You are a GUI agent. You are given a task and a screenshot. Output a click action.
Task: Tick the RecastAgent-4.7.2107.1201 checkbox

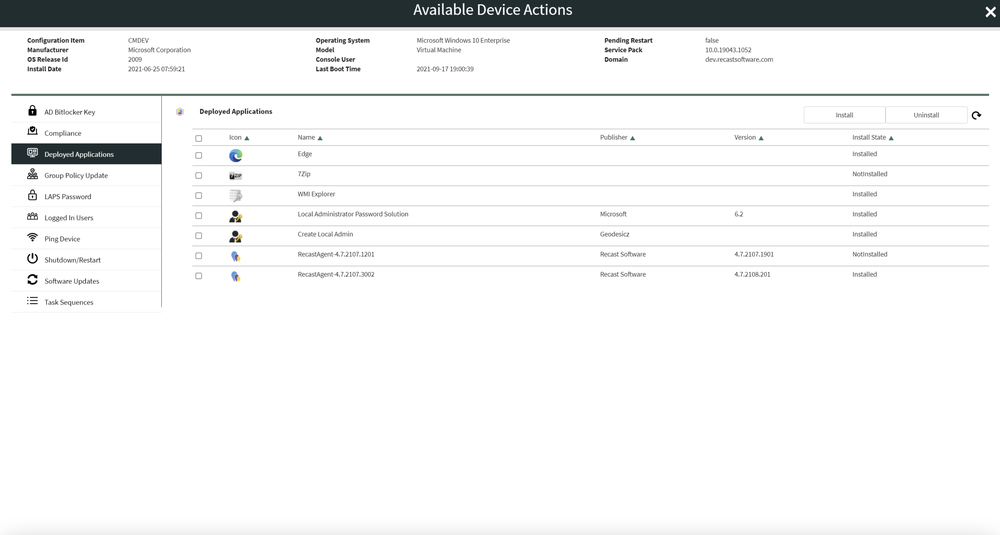pyautogui.click(x=198, y=256)
